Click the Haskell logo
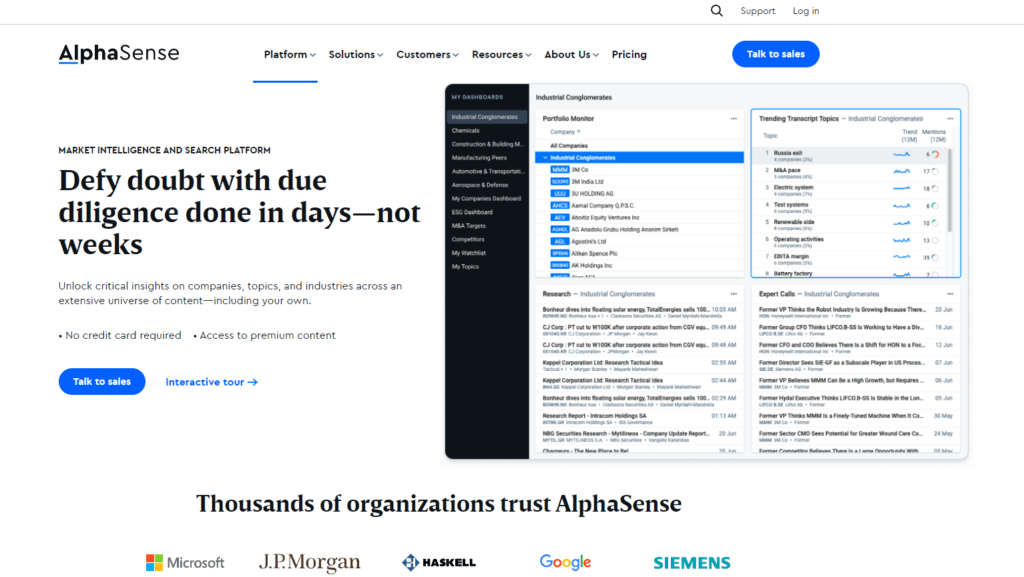 (438, 562)
